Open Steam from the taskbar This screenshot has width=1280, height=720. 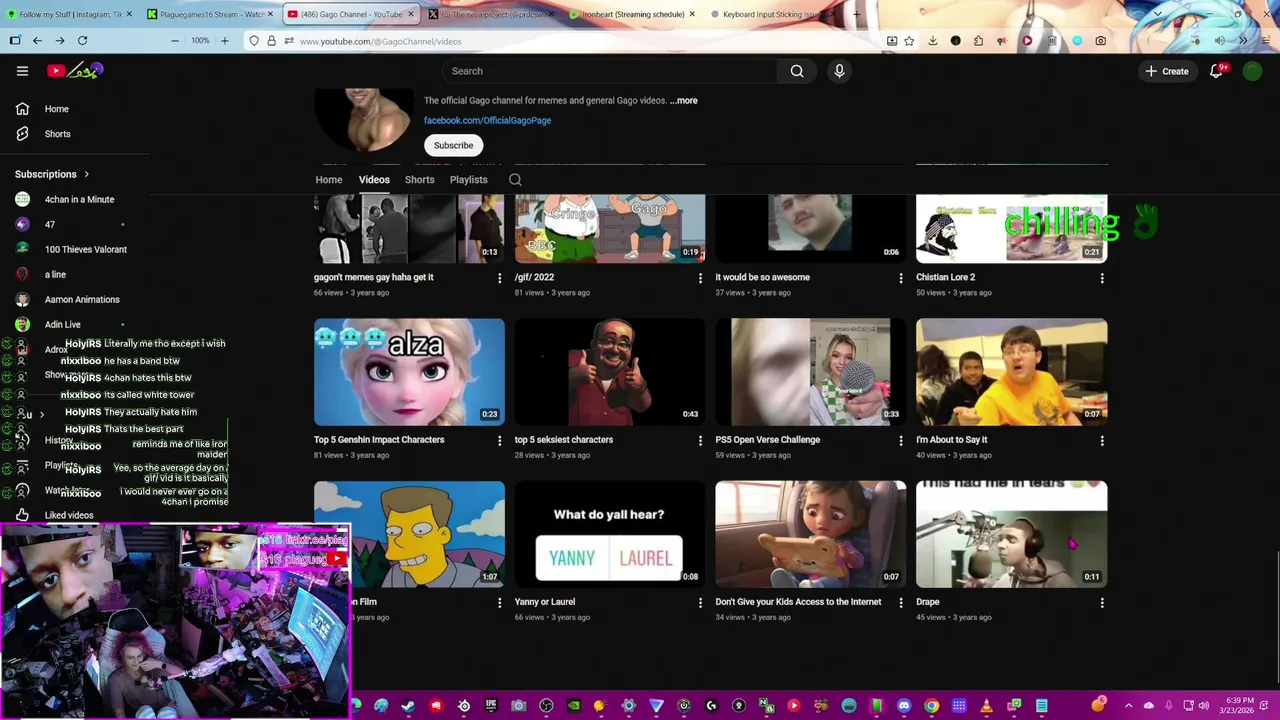tap(408, 706)
